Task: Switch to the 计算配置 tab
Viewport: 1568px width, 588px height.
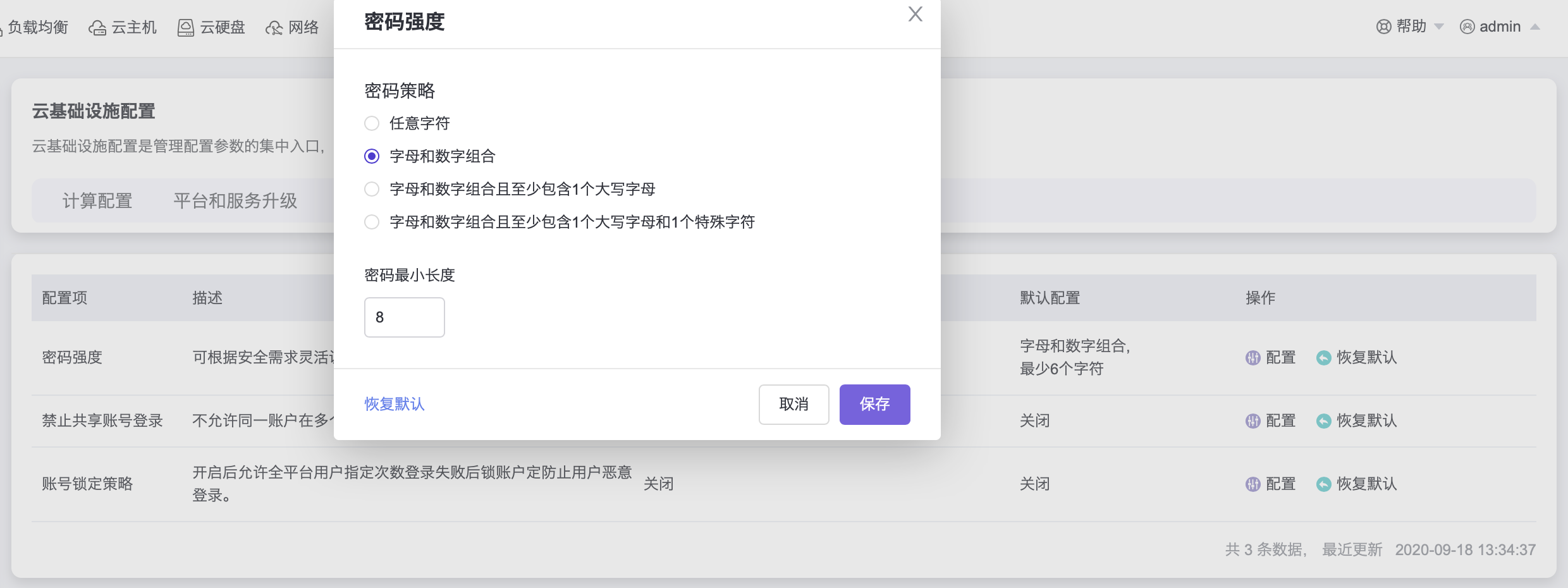Action: pyautogui.click(x=97, y=201)
